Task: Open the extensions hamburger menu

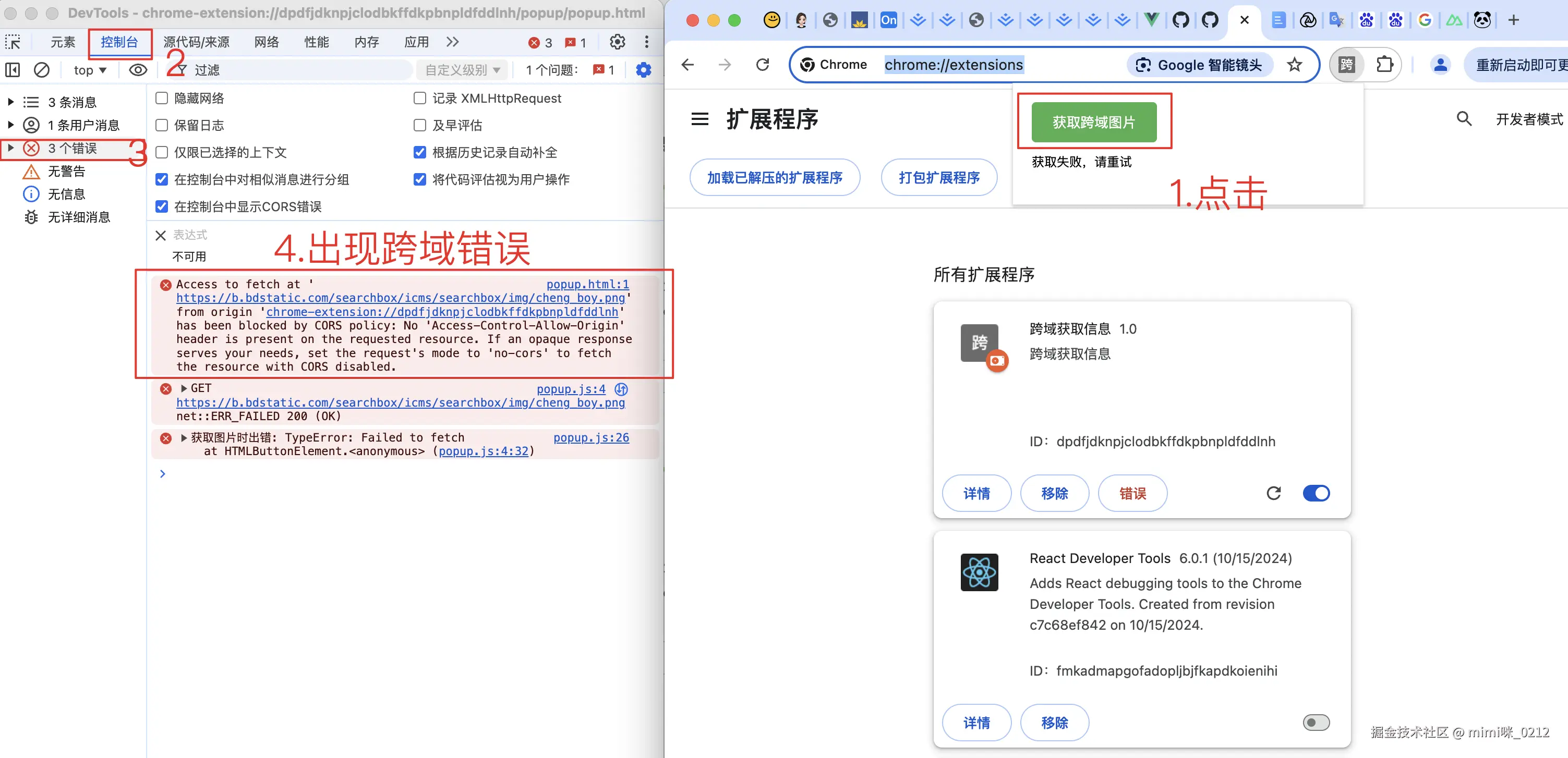Action: pos(699,119)
